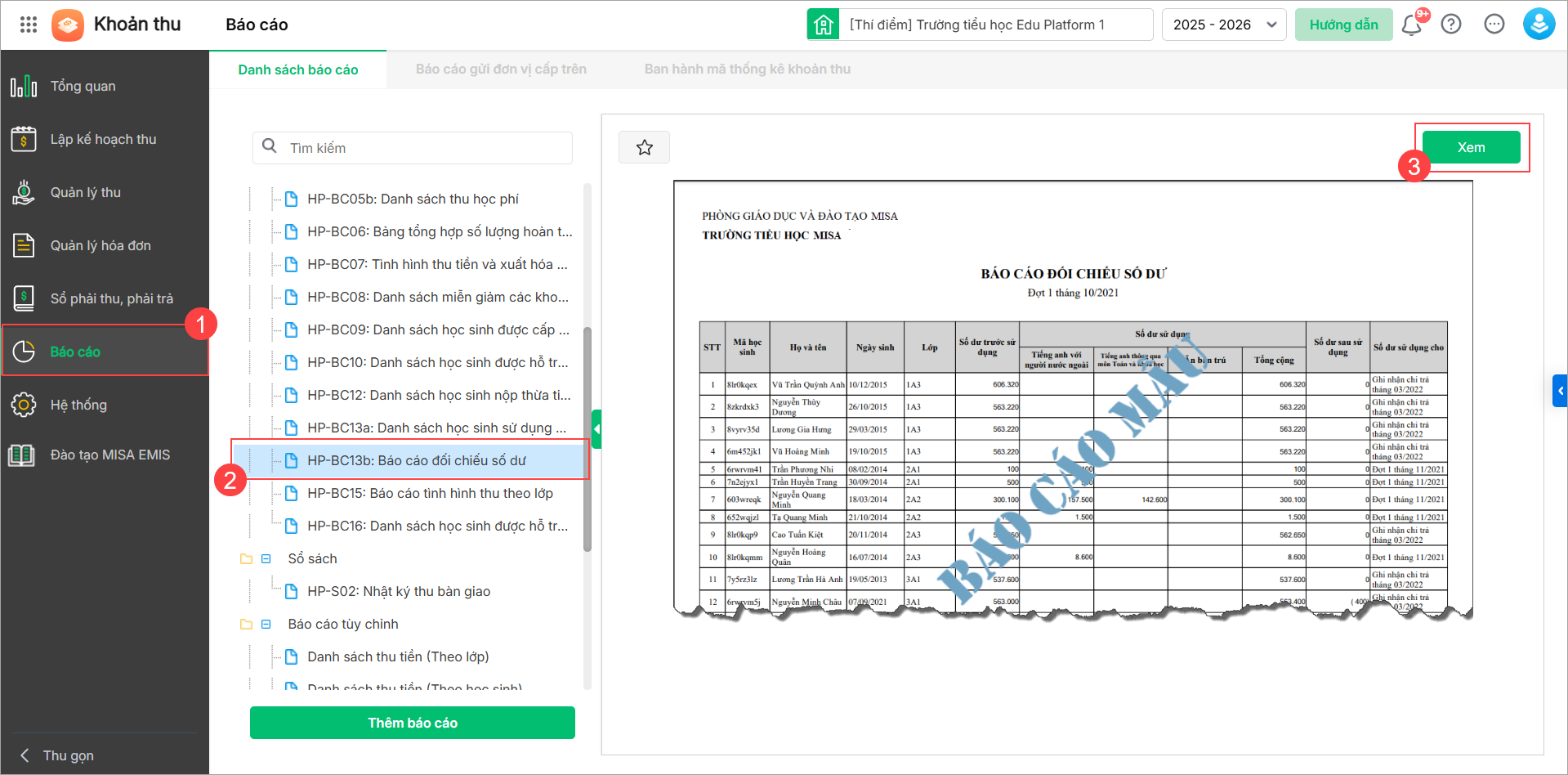Click the Báo cáo tùy chỉnh folder icon
The image size is (1568, 775).
click(x=246, y=625)
